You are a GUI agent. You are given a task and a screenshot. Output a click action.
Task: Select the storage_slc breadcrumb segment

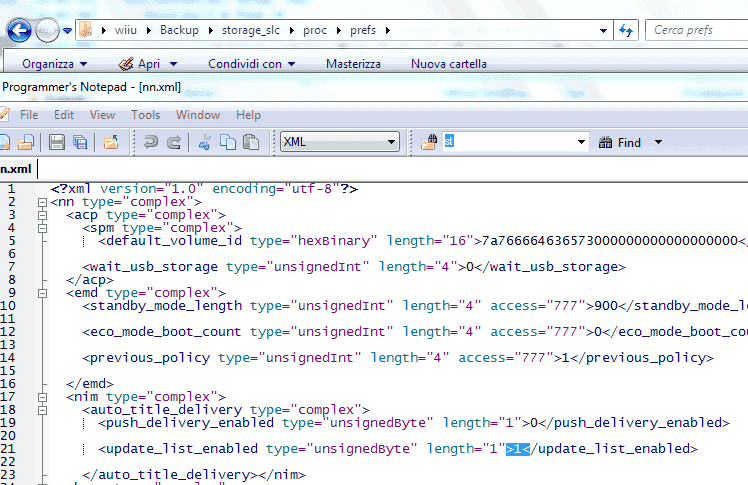pos(251,30)
